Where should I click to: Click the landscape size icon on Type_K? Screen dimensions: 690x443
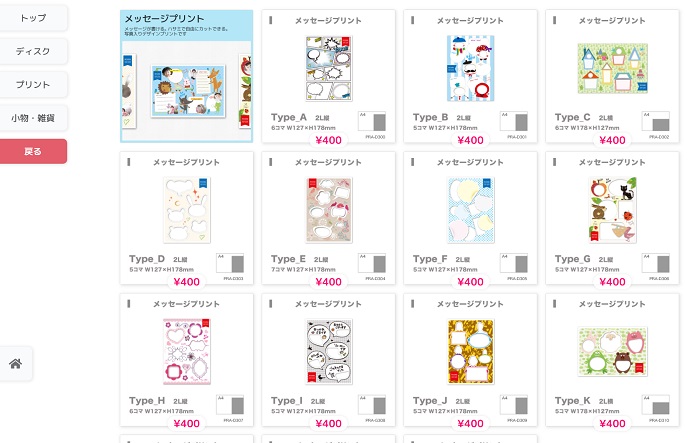[x=656, y=405]
